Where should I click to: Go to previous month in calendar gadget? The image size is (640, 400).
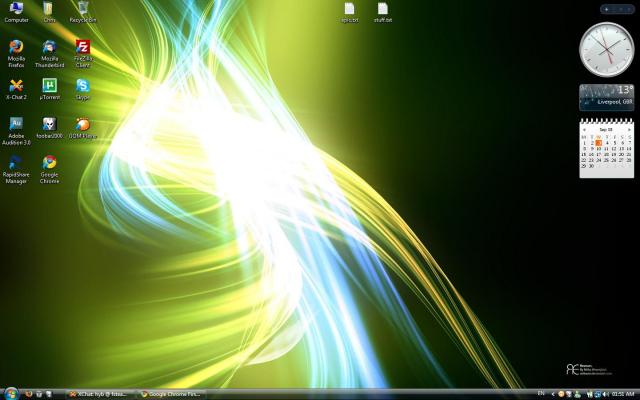pos(584,130)
